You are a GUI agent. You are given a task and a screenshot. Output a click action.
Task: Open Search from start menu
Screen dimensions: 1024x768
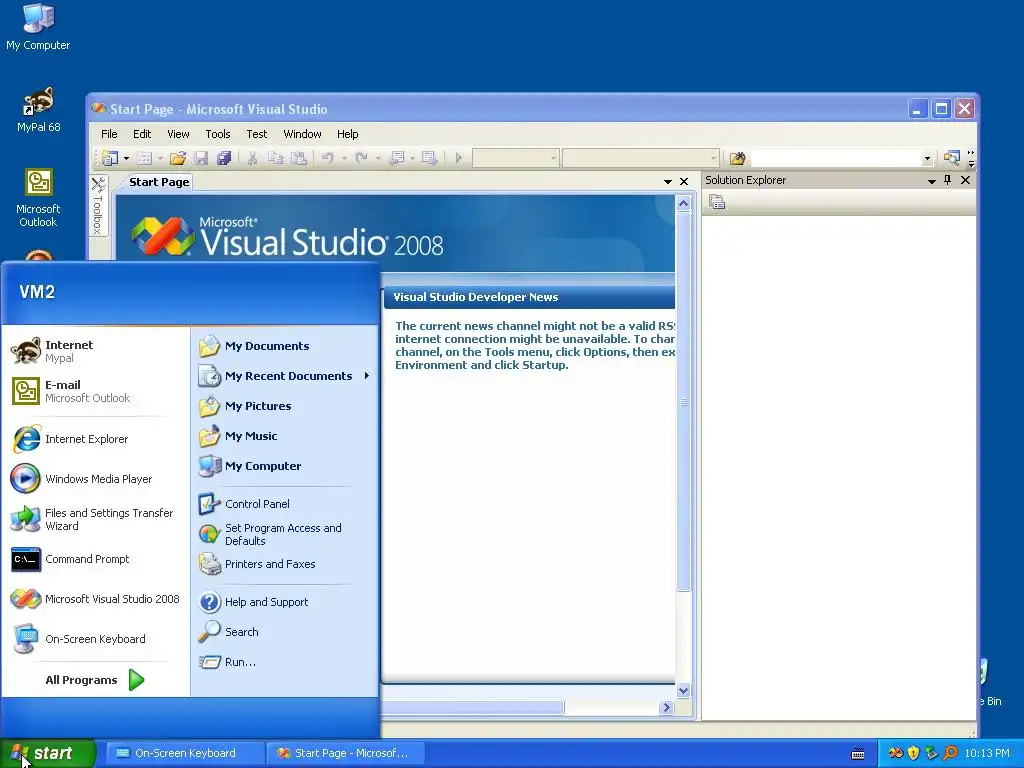pyautogui.click(x=285, y=632)
